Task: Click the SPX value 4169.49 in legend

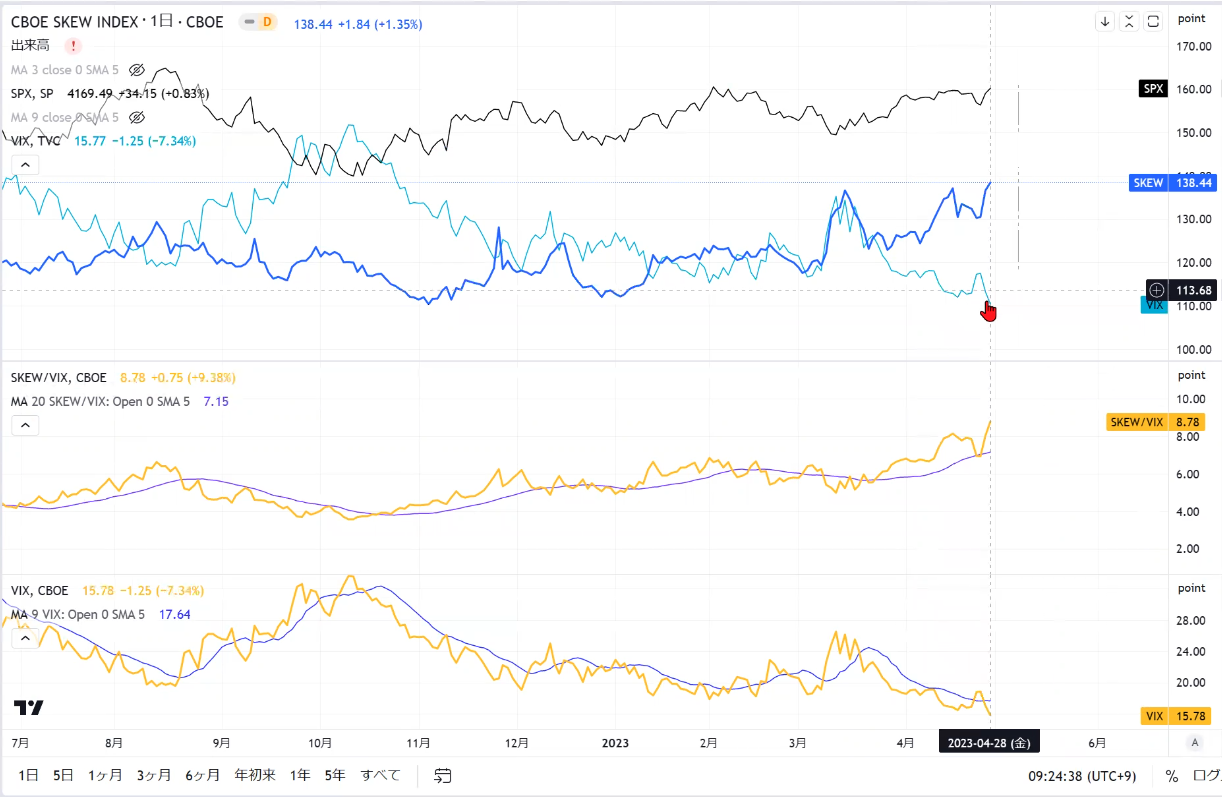Action: pyautogui.click(x=92, y=93)
